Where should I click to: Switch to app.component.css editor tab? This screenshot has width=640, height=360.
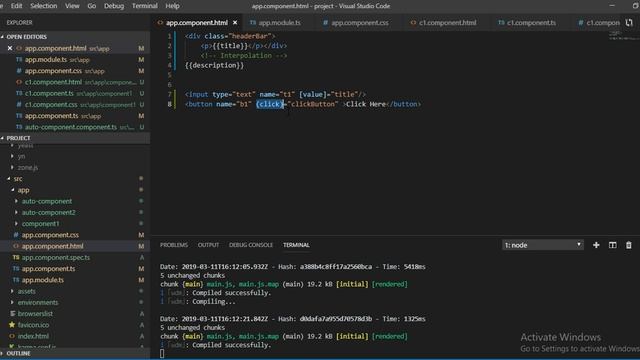360,22
